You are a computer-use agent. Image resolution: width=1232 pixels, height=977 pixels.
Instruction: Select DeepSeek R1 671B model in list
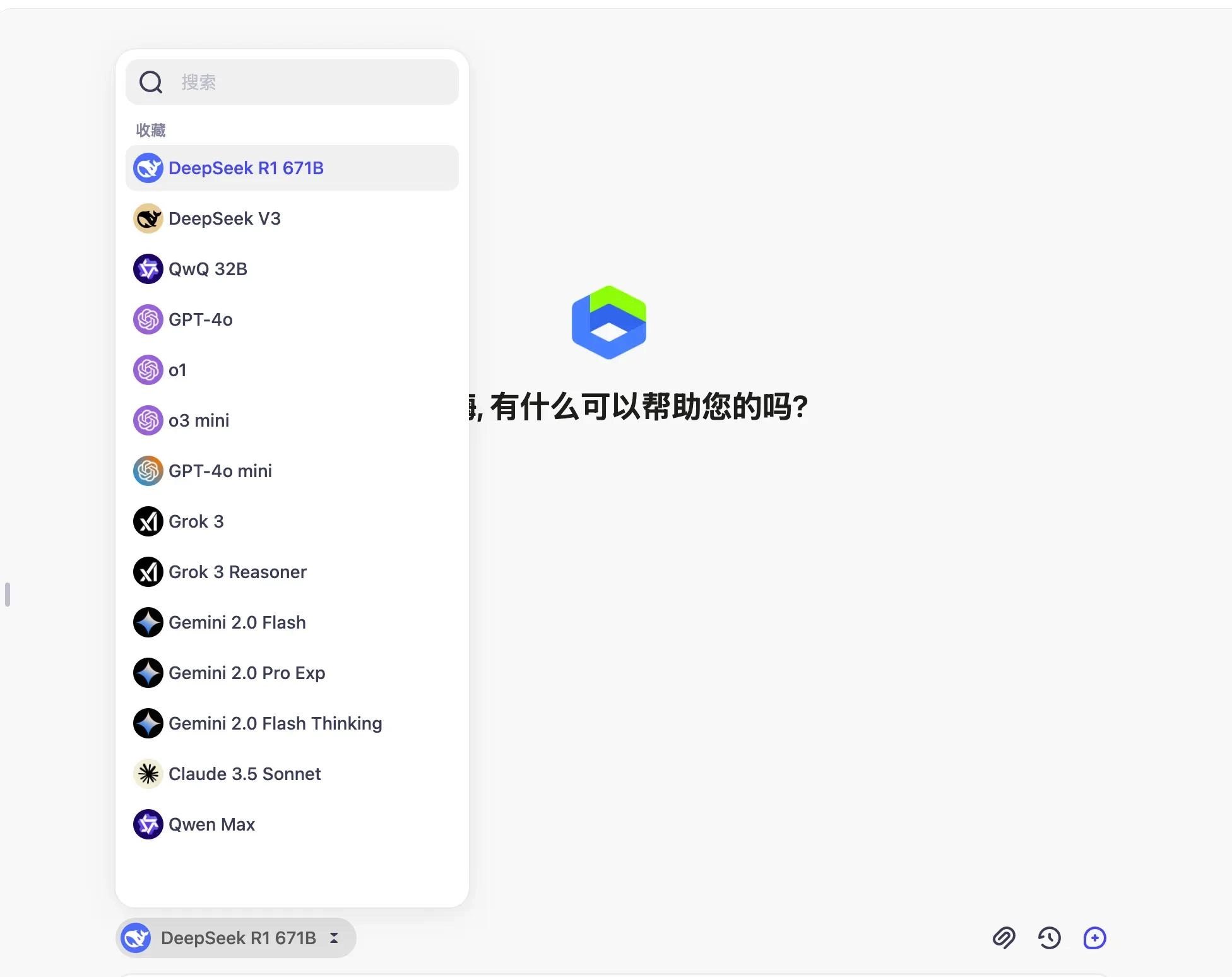[x=292, y=168]
